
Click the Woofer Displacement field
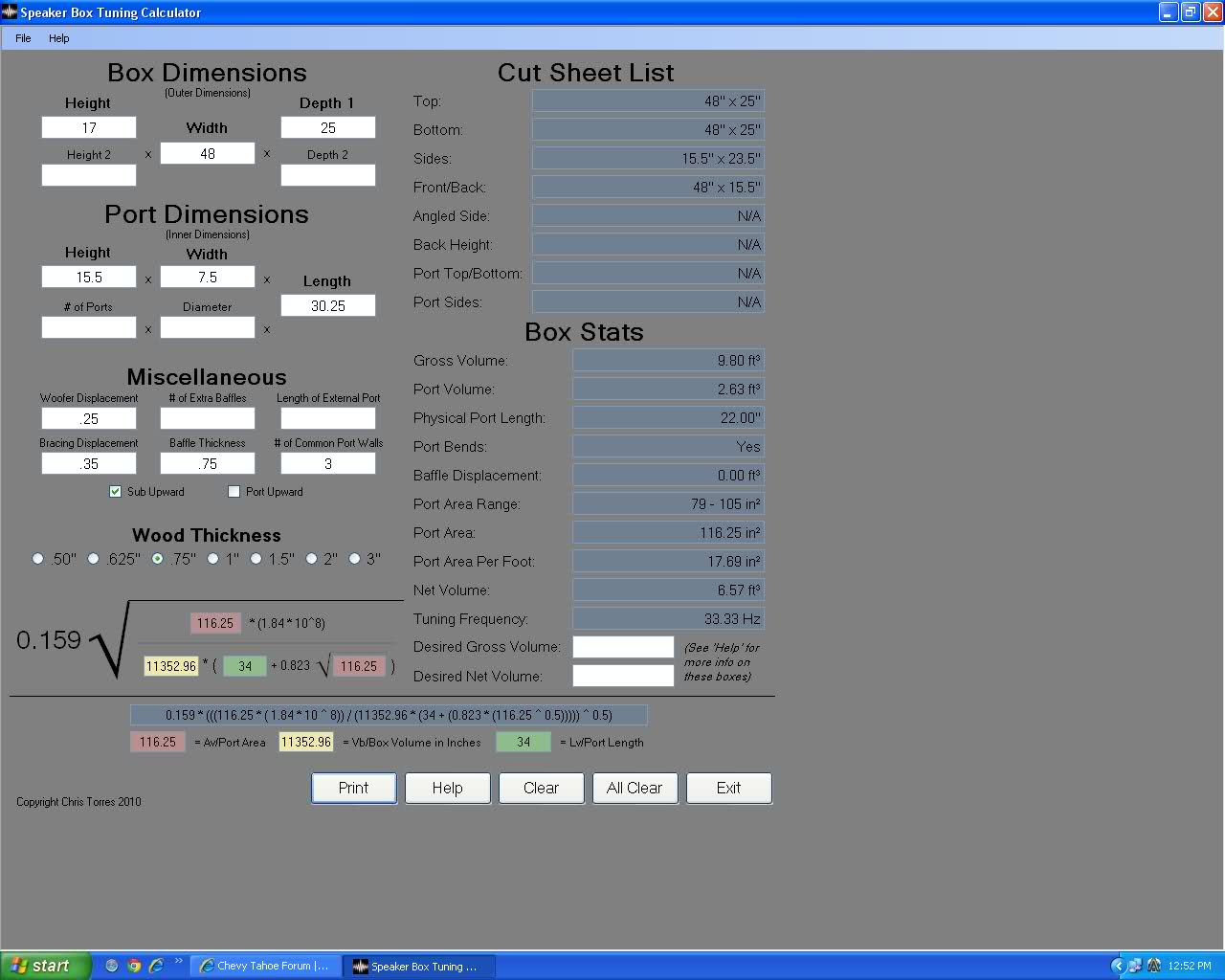(x=89, y=418)
